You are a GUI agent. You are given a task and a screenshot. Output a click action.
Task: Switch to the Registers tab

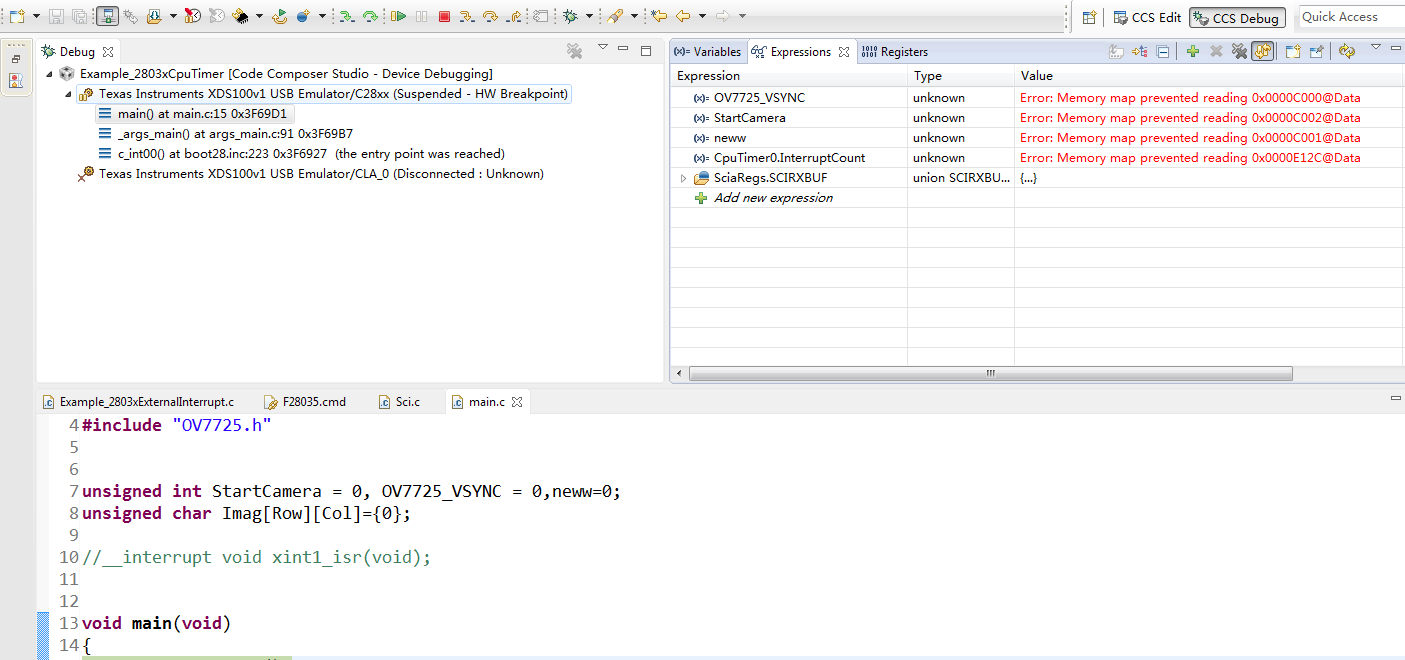tap(894, 52)
